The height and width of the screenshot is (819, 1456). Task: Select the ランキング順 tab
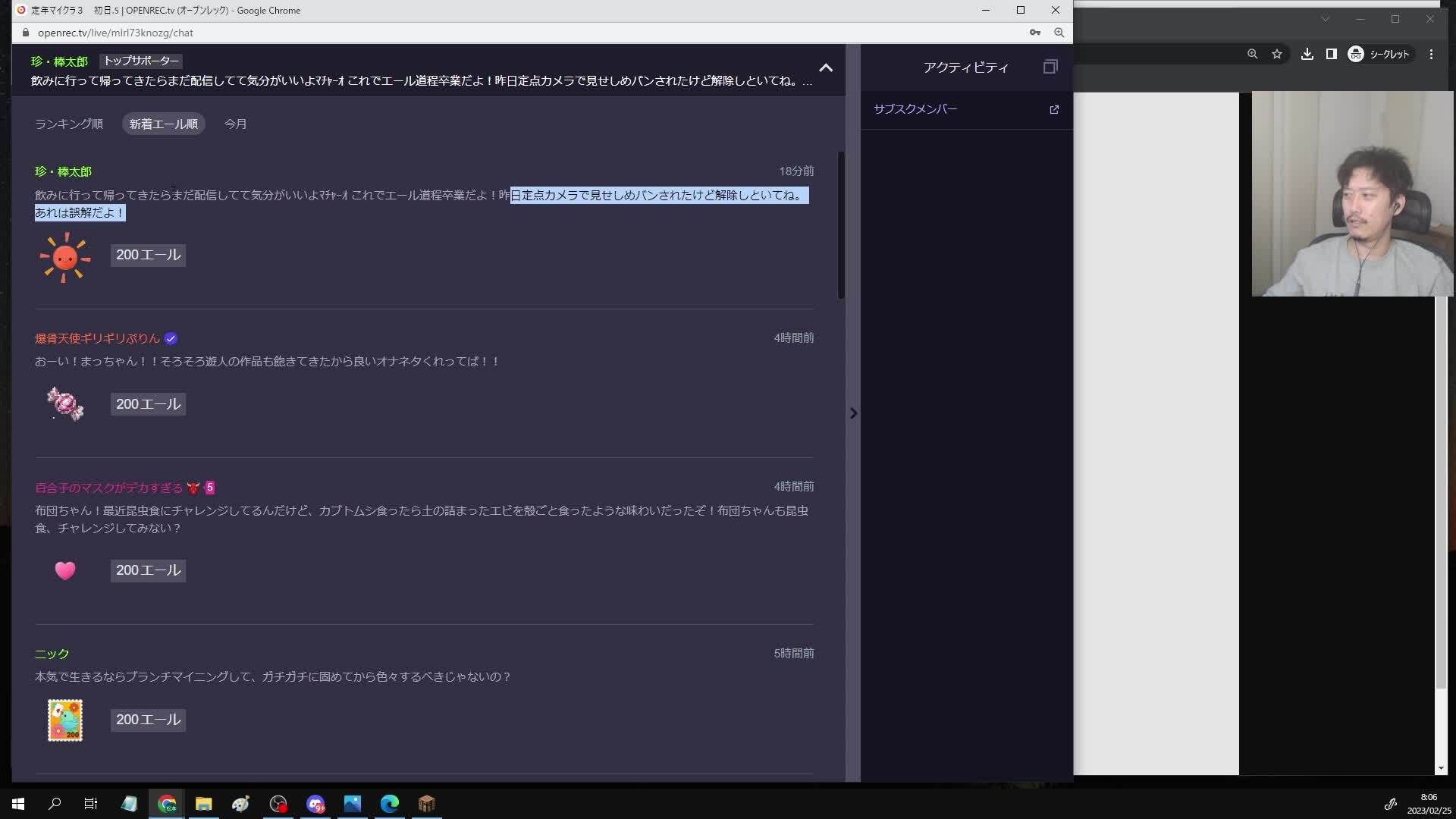[69, 124]
